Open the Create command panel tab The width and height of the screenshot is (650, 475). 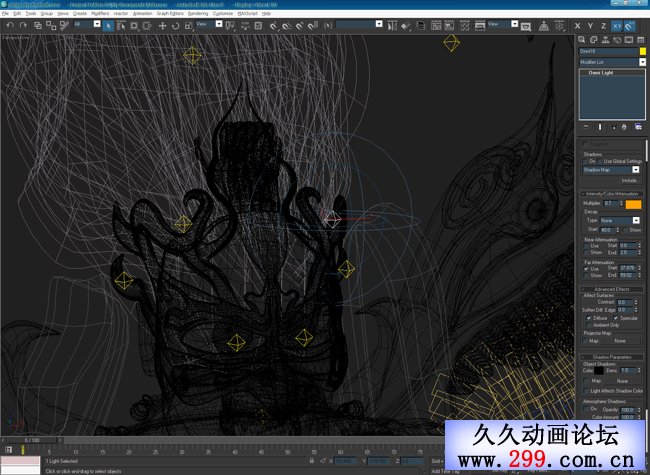(x=582, y=40)
